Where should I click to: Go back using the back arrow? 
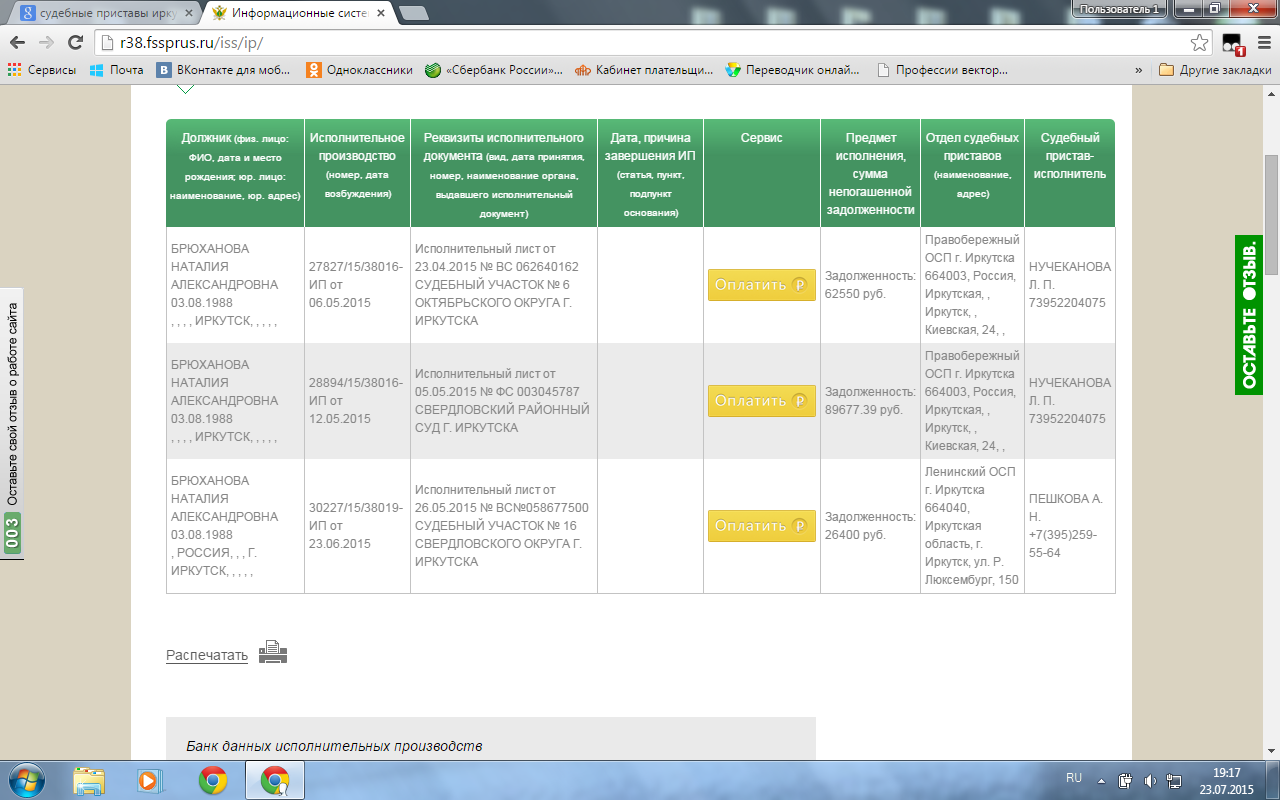18,43
